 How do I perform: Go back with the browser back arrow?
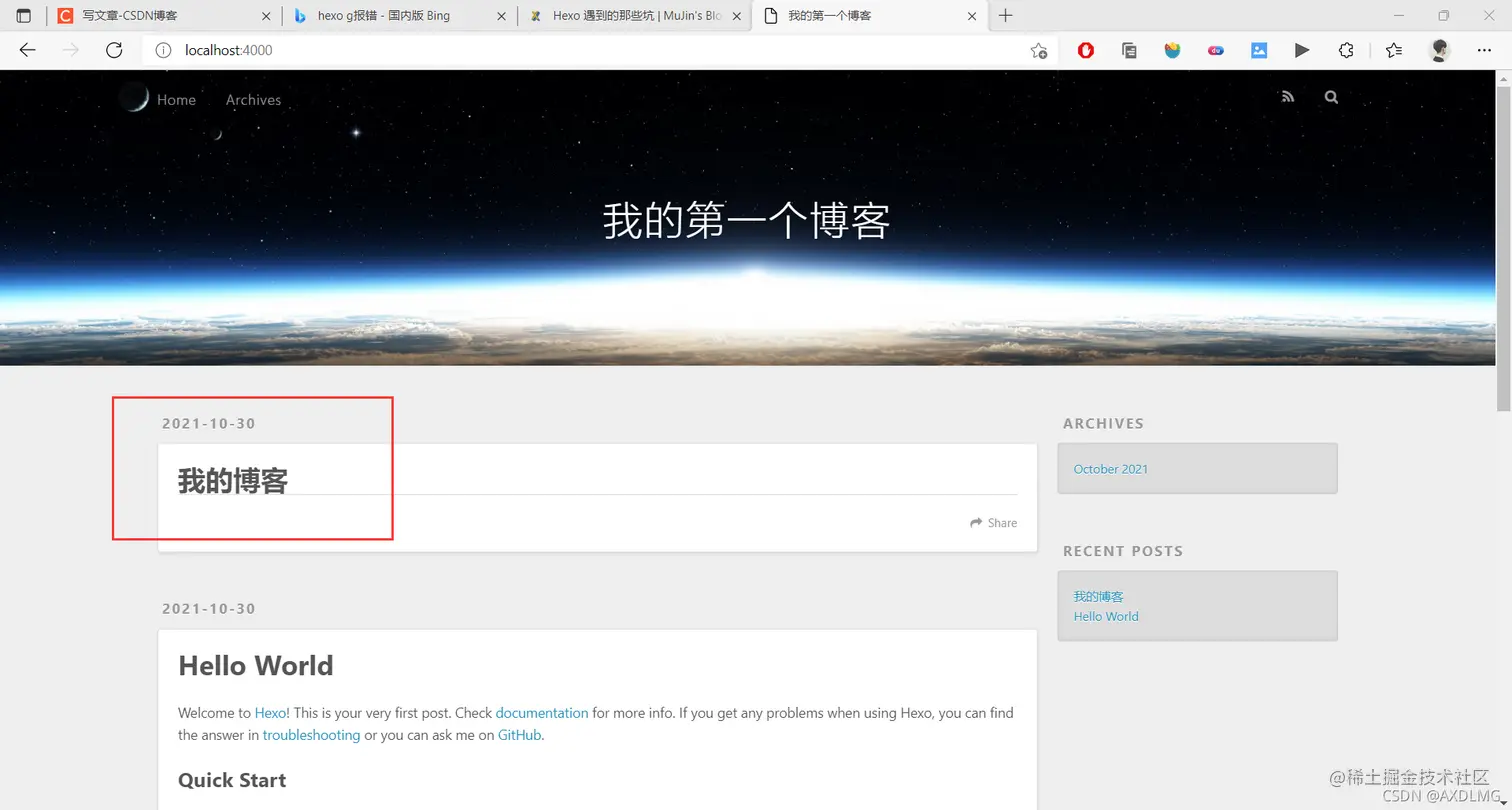click(x=28, y=50)
